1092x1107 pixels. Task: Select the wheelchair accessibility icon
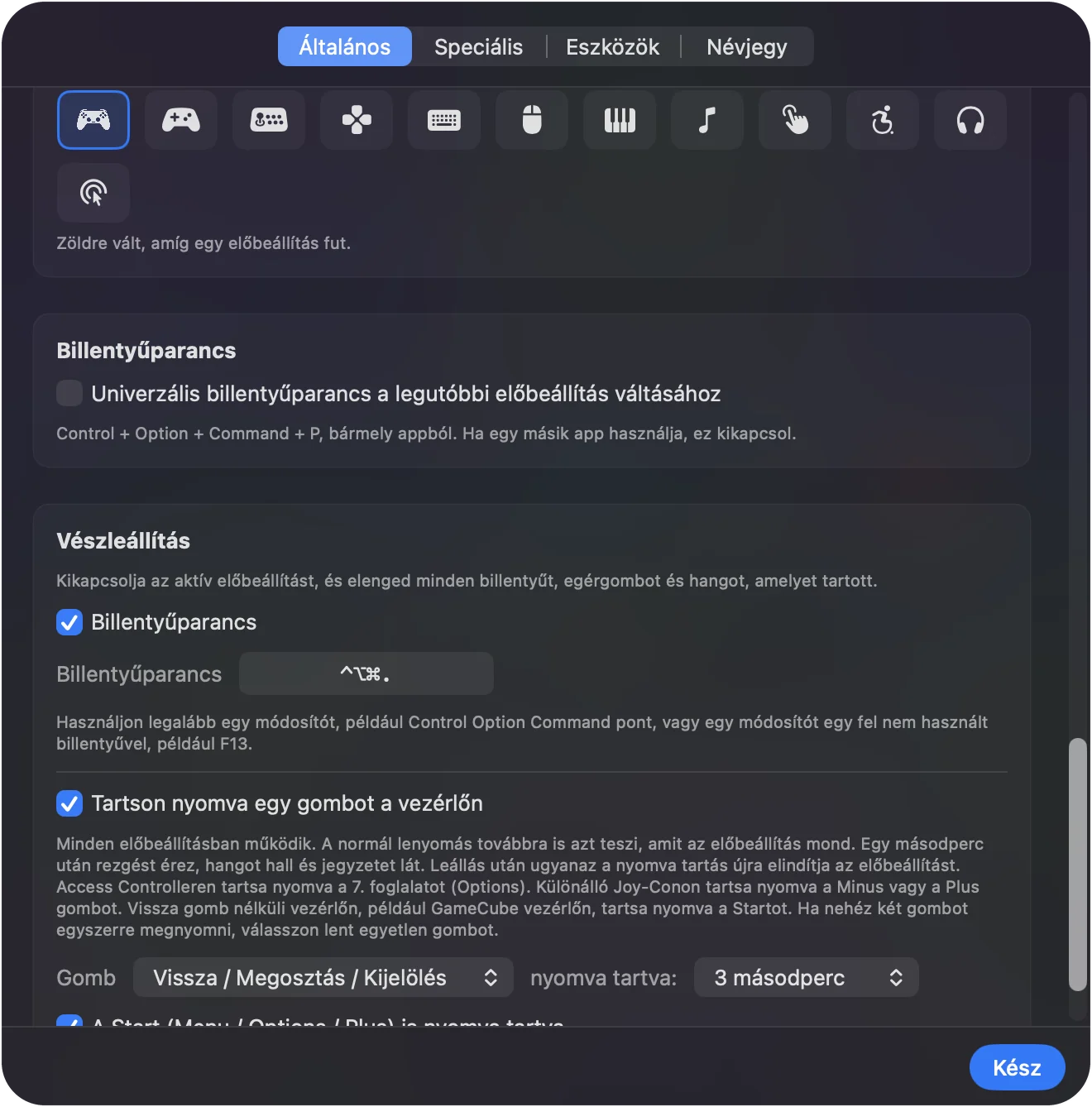[x=883, y=120]
